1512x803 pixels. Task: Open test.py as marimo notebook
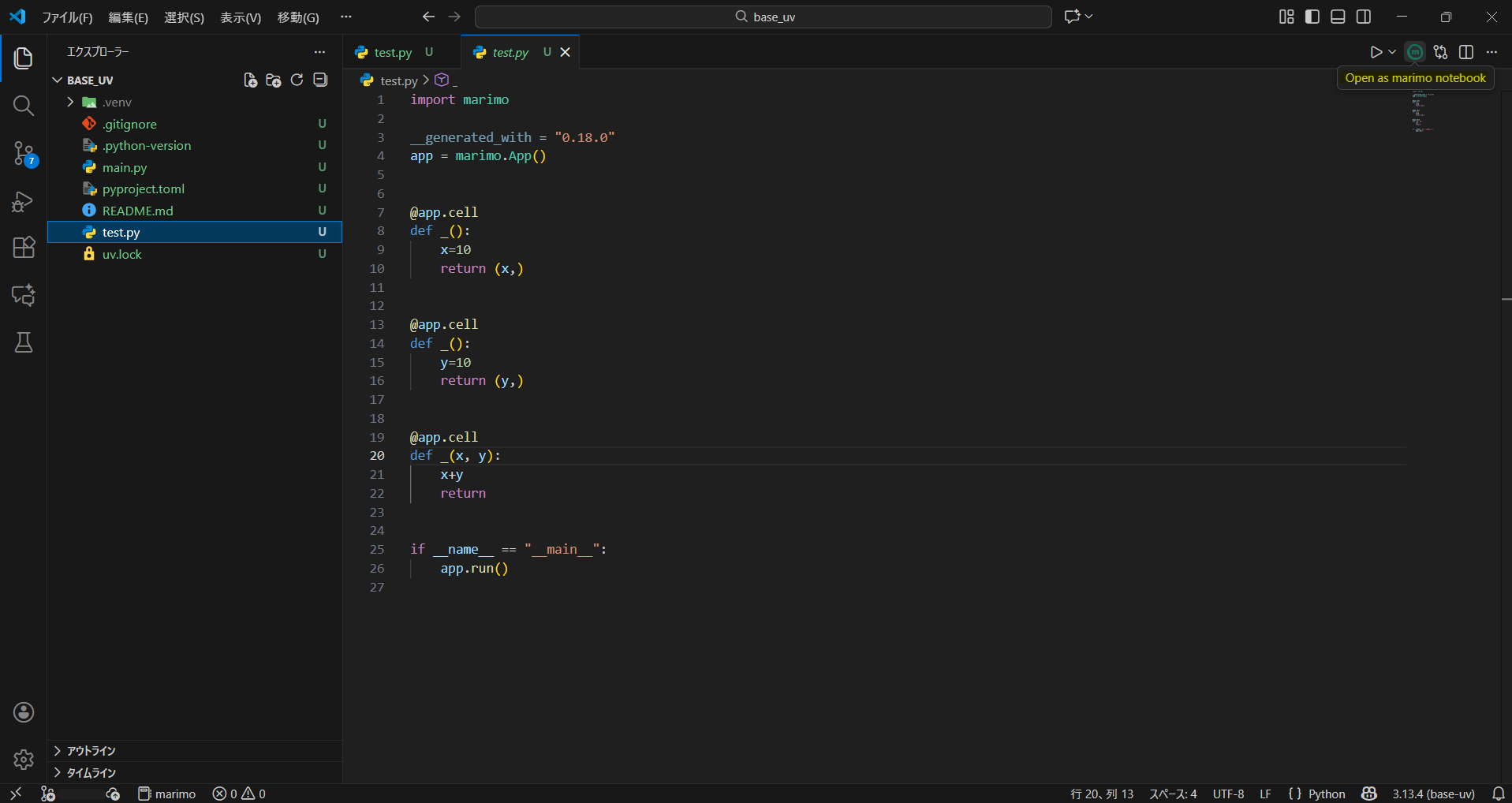[1414, 51]
